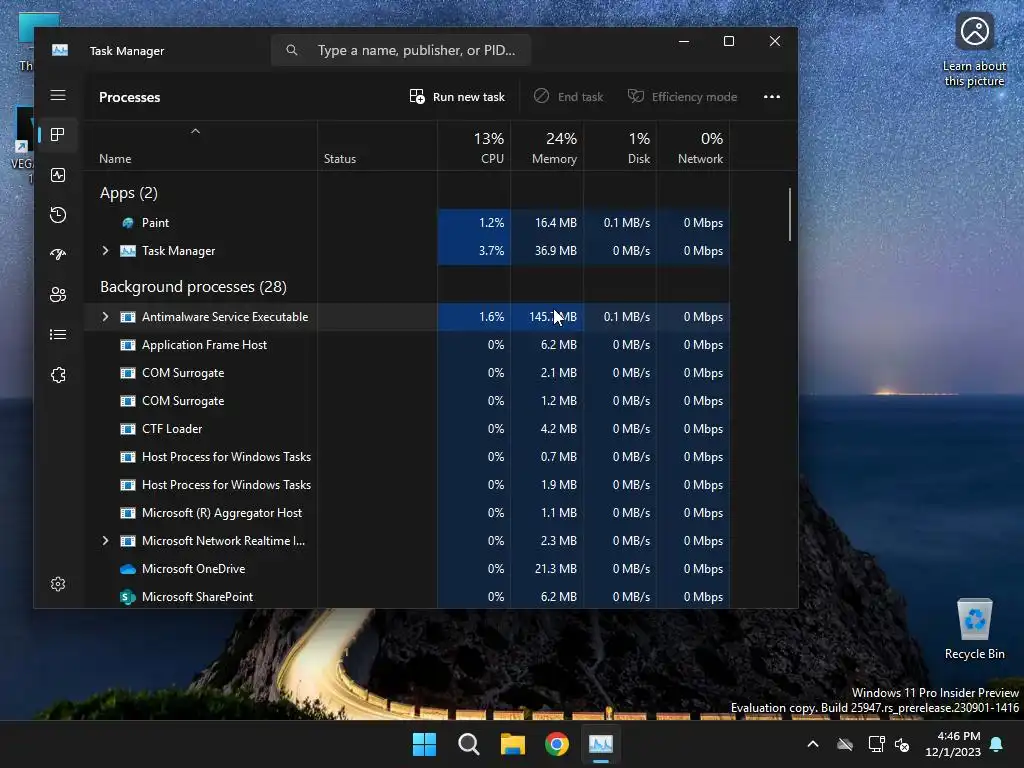Open the hamburger navigation menu
Screen dimensions: 1024x768
coord(58,95)
